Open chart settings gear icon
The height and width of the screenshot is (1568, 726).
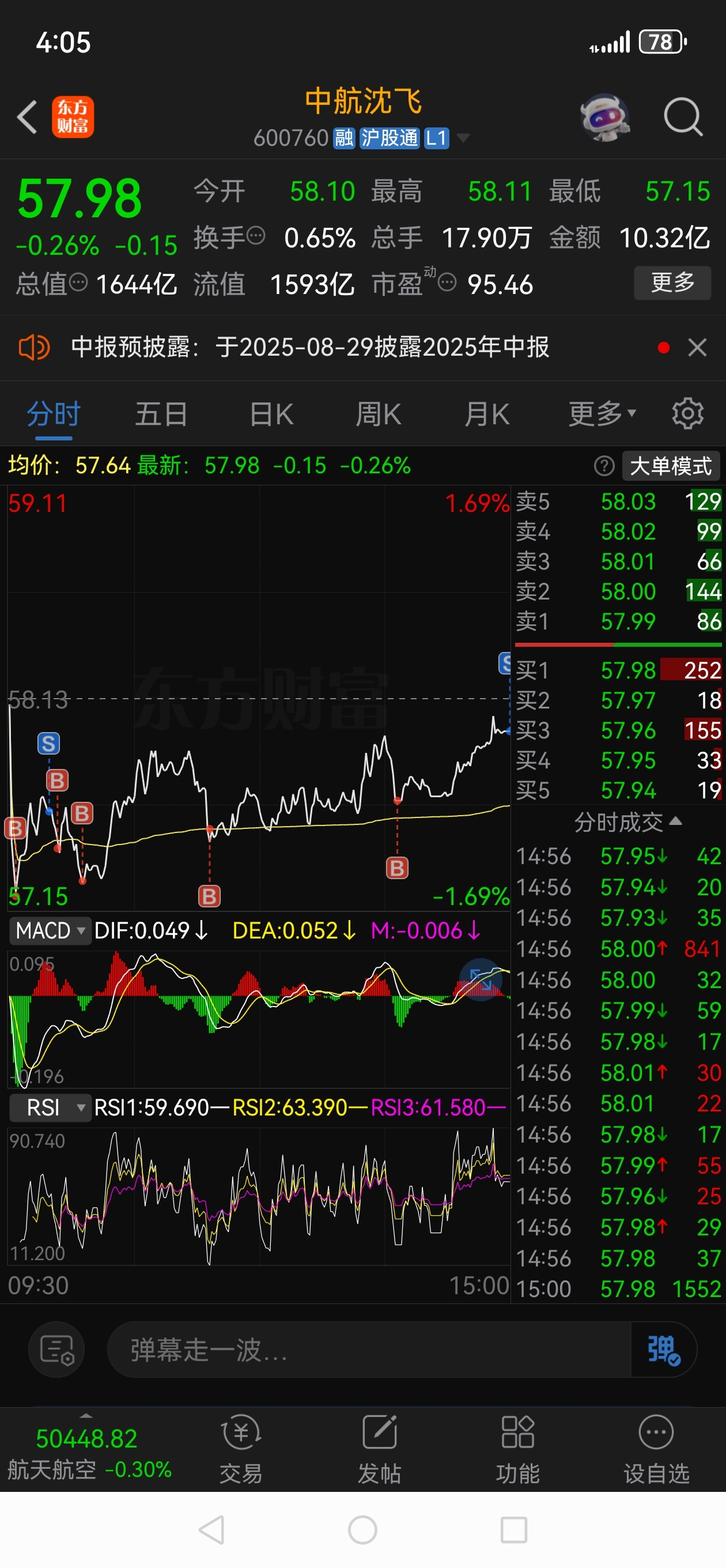coord(687,414)
